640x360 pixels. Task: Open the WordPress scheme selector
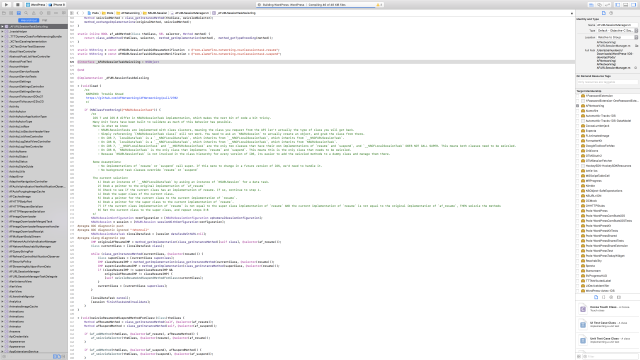tap(36, 4)
